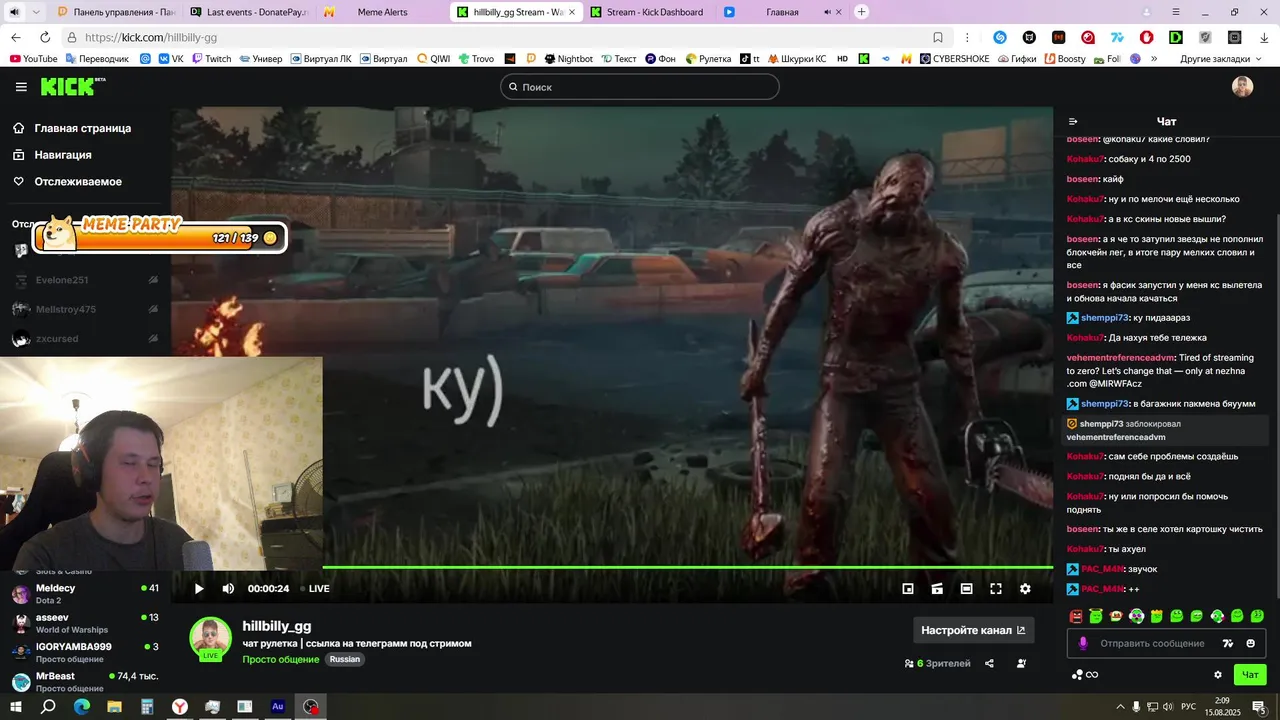1280x720 pixels.
Task: Click the share stream icon
Action: pyautogui.click(x=989, y=663)
